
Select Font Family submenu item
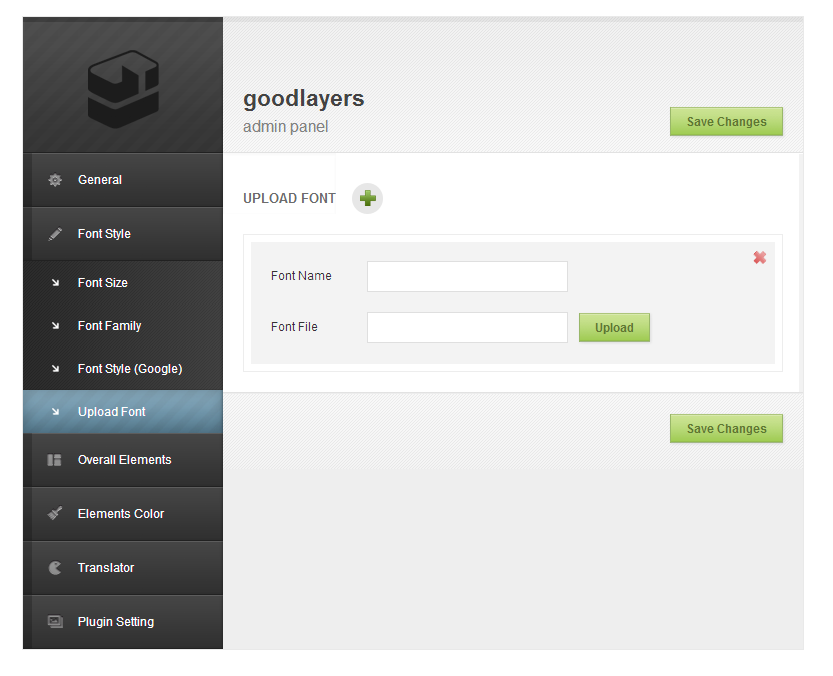[x=123, y=326]
